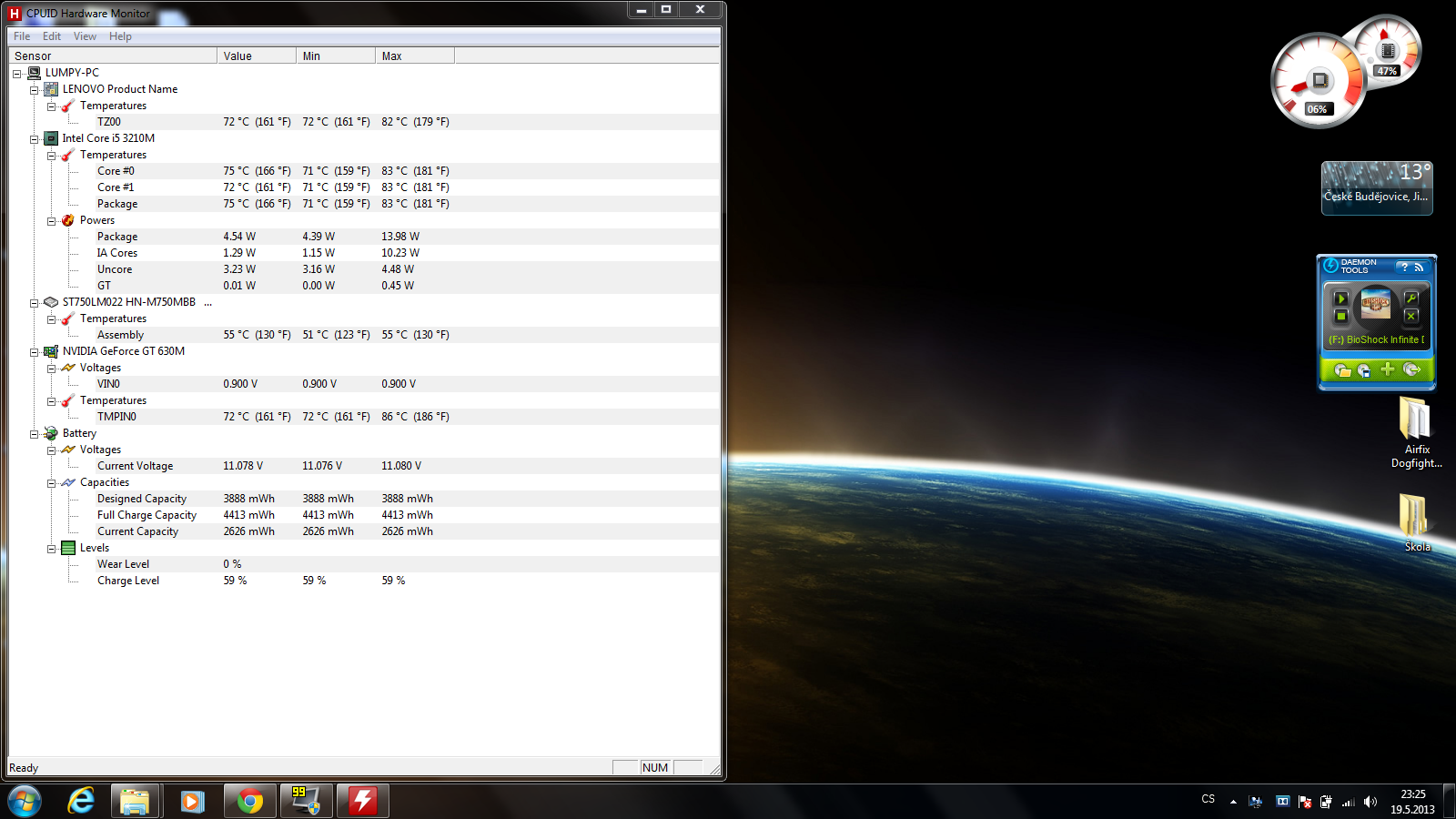Click the Daemon Tools green plus icon
This screenshot has height=819, width=1456.
pos(1387,369)
